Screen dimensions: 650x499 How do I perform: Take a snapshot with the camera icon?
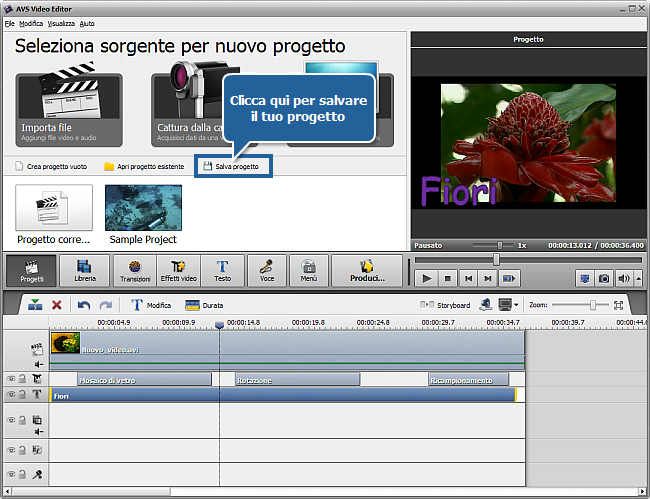(605, 278)
